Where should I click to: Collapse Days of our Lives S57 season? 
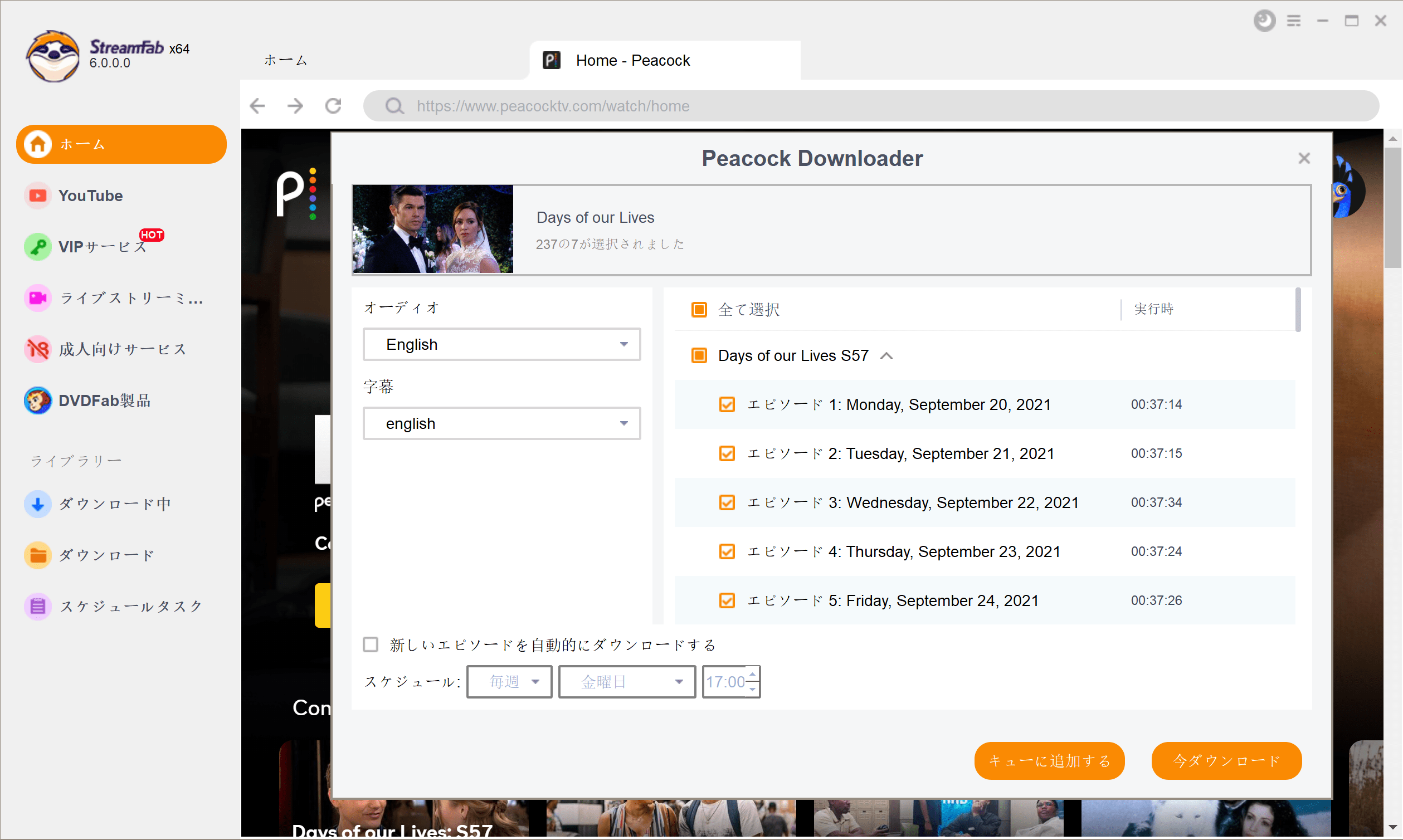tap(886, 355)
